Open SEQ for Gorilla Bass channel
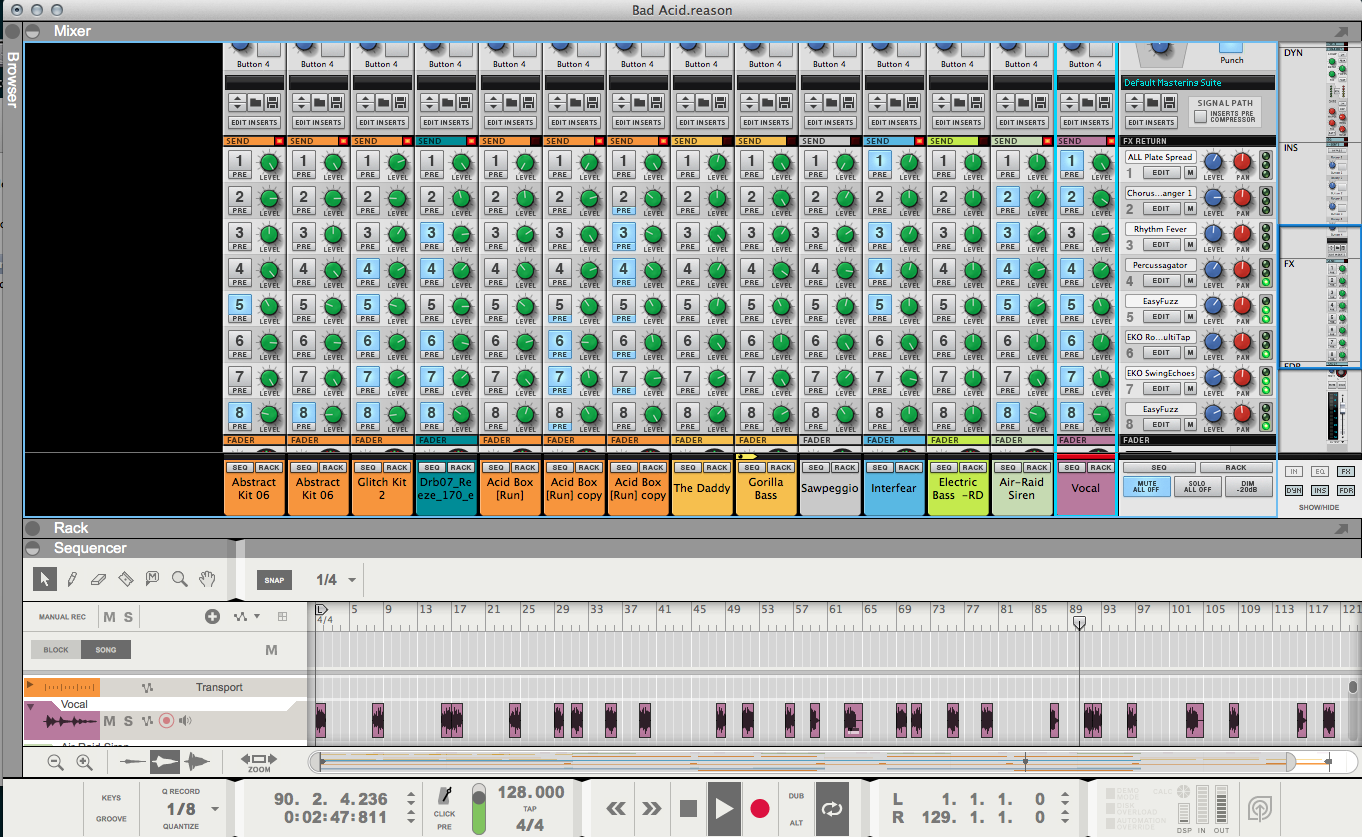1362x837 pixels. 751,467
